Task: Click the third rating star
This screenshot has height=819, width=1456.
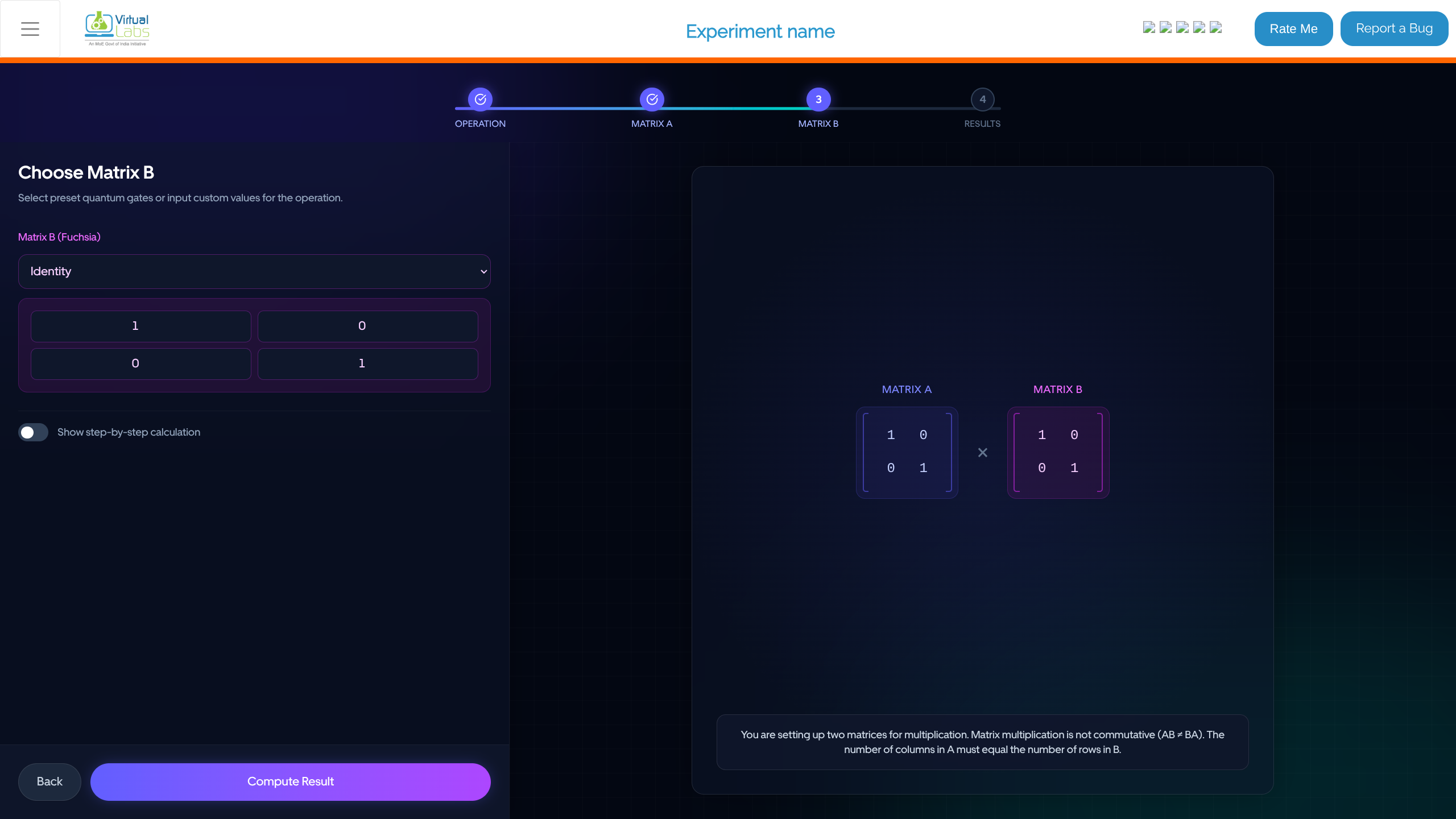Action: (x=1182, y=27)
